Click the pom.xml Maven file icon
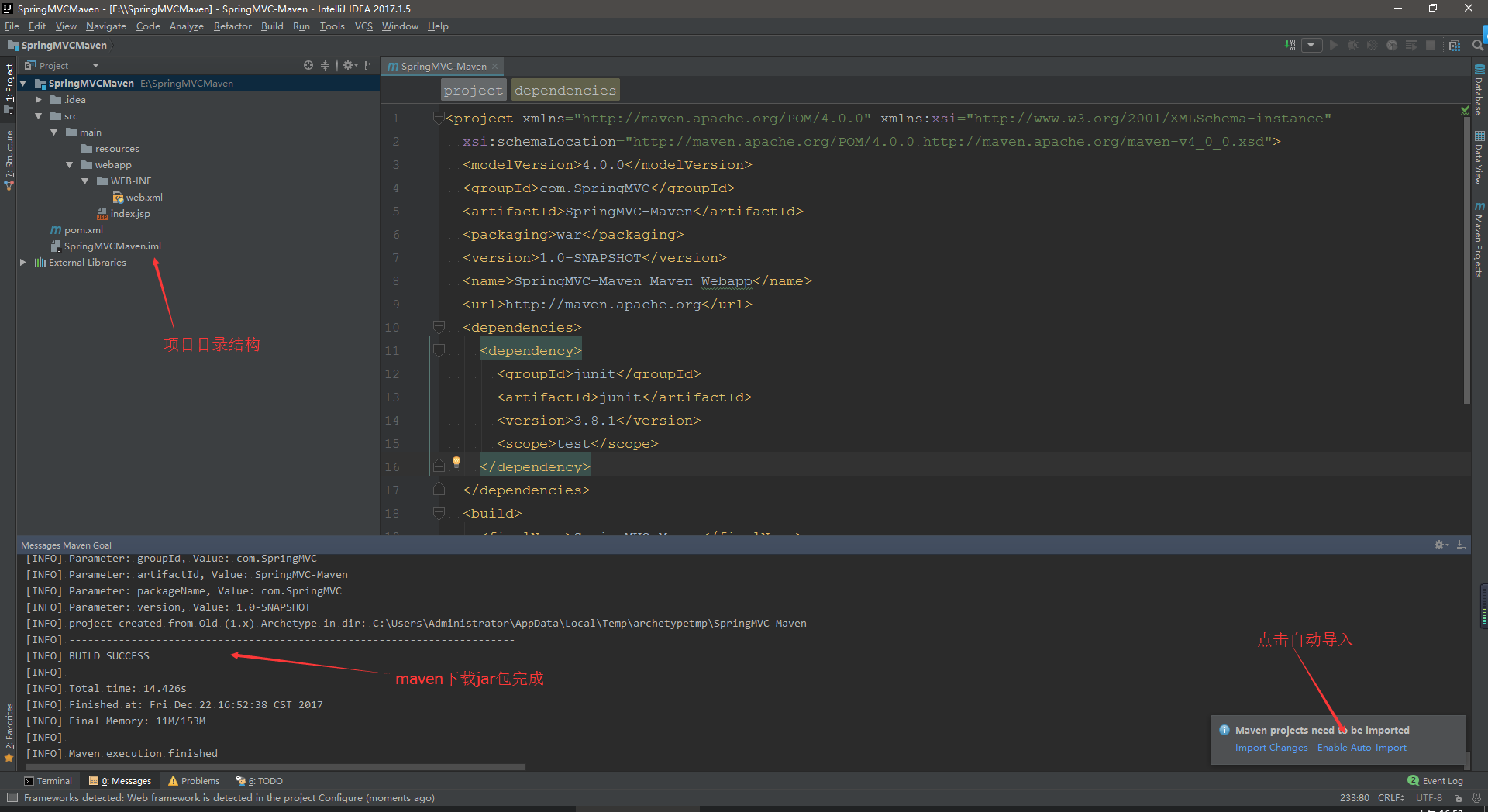This screenshot has height=812, width=1488. (56, 230)
